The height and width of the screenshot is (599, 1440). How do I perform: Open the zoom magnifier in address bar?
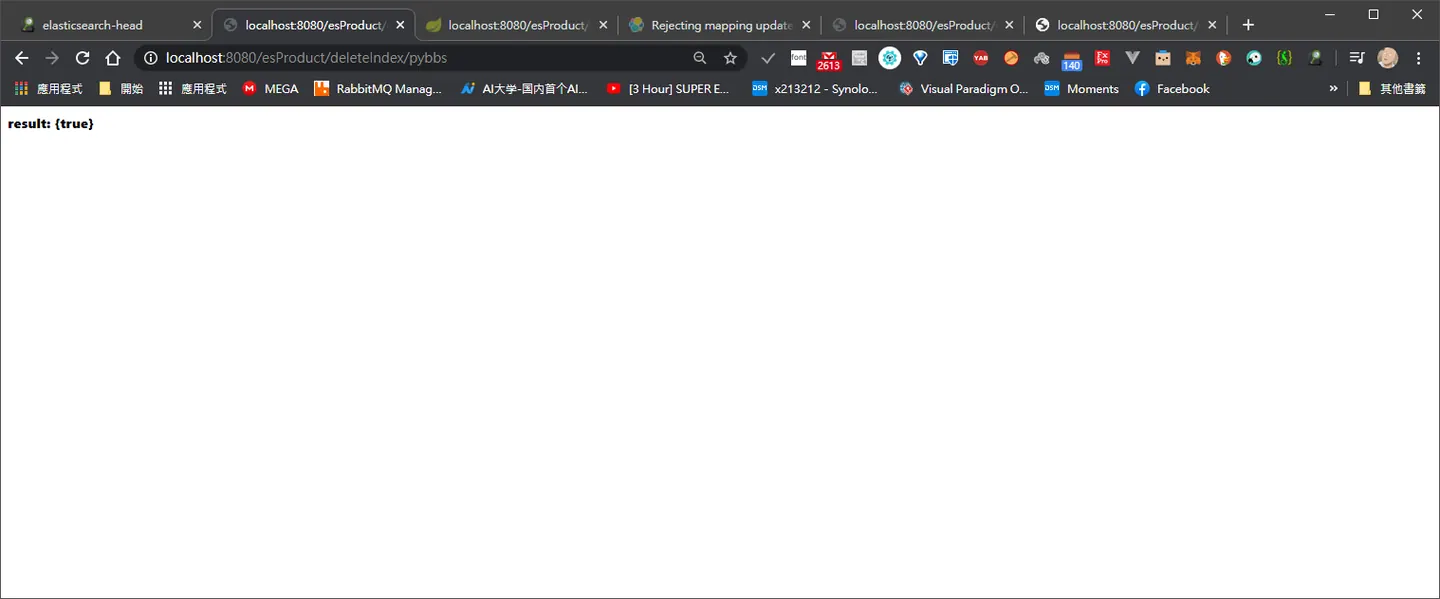tap(700, 58)
